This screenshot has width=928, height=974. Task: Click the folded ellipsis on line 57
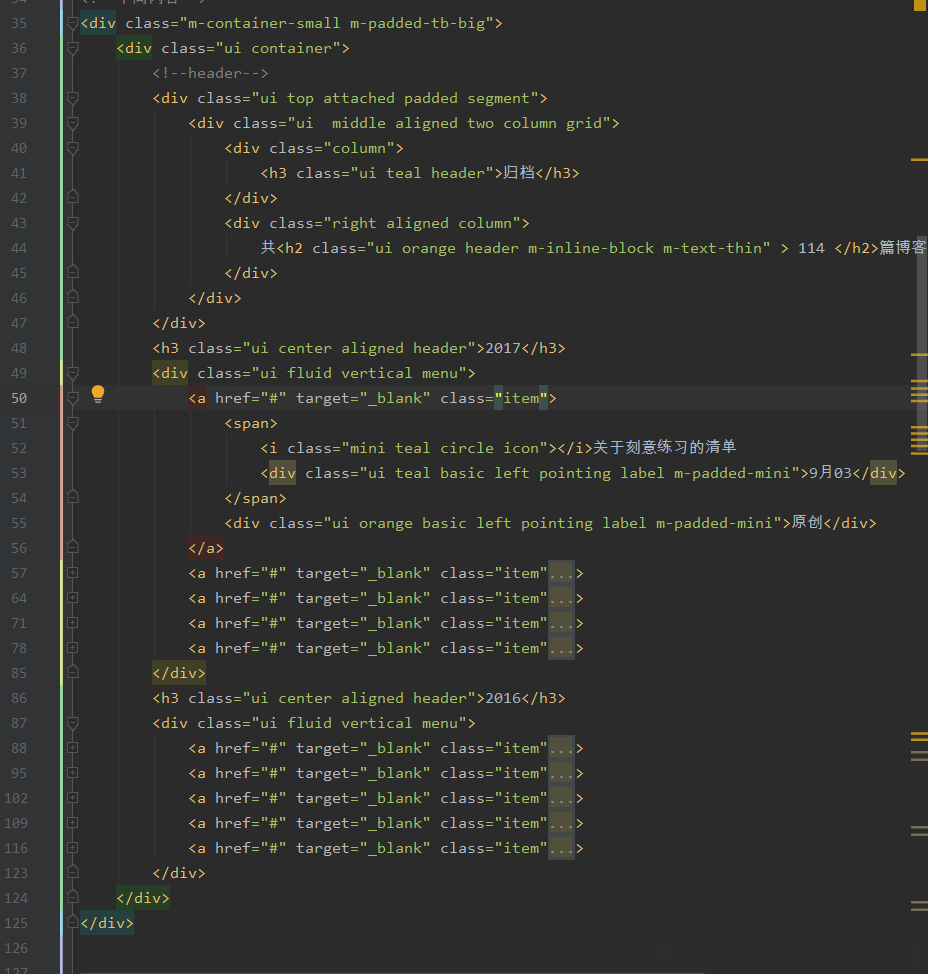click(561, 573)
